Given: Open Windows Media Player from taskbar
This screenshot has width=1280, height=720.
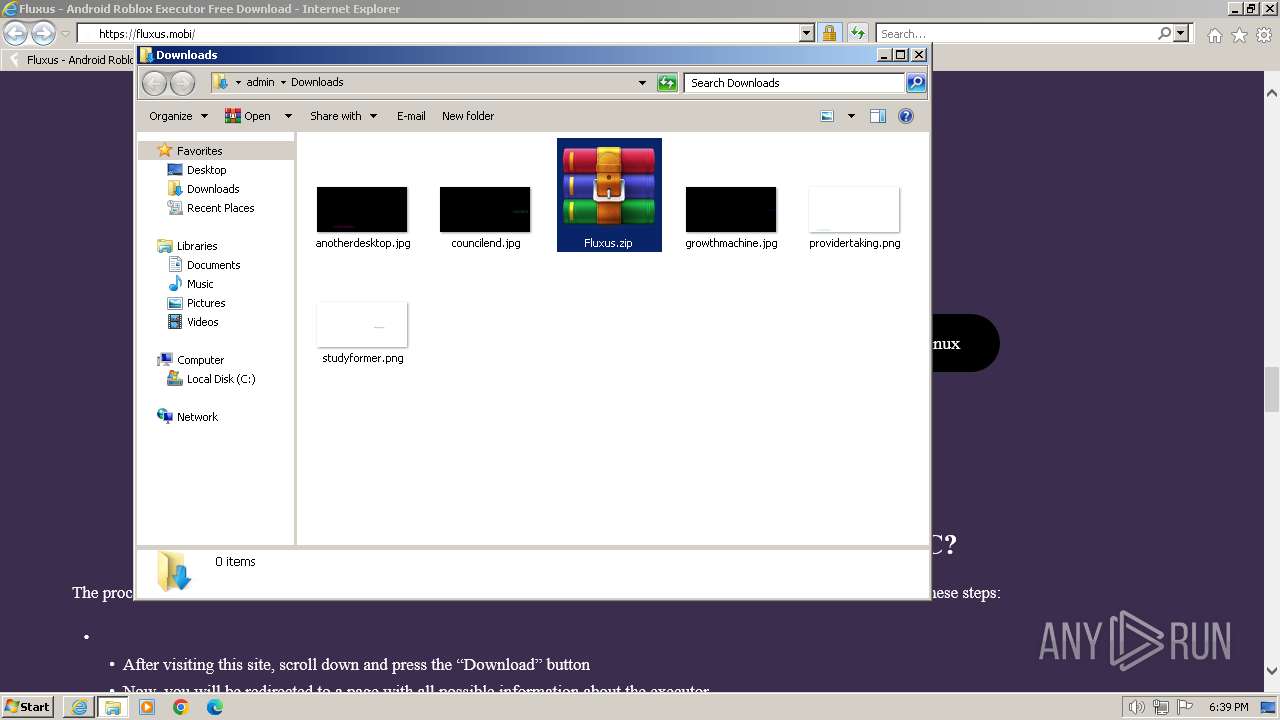Looking at the screenshot, I should pos(147,707).
